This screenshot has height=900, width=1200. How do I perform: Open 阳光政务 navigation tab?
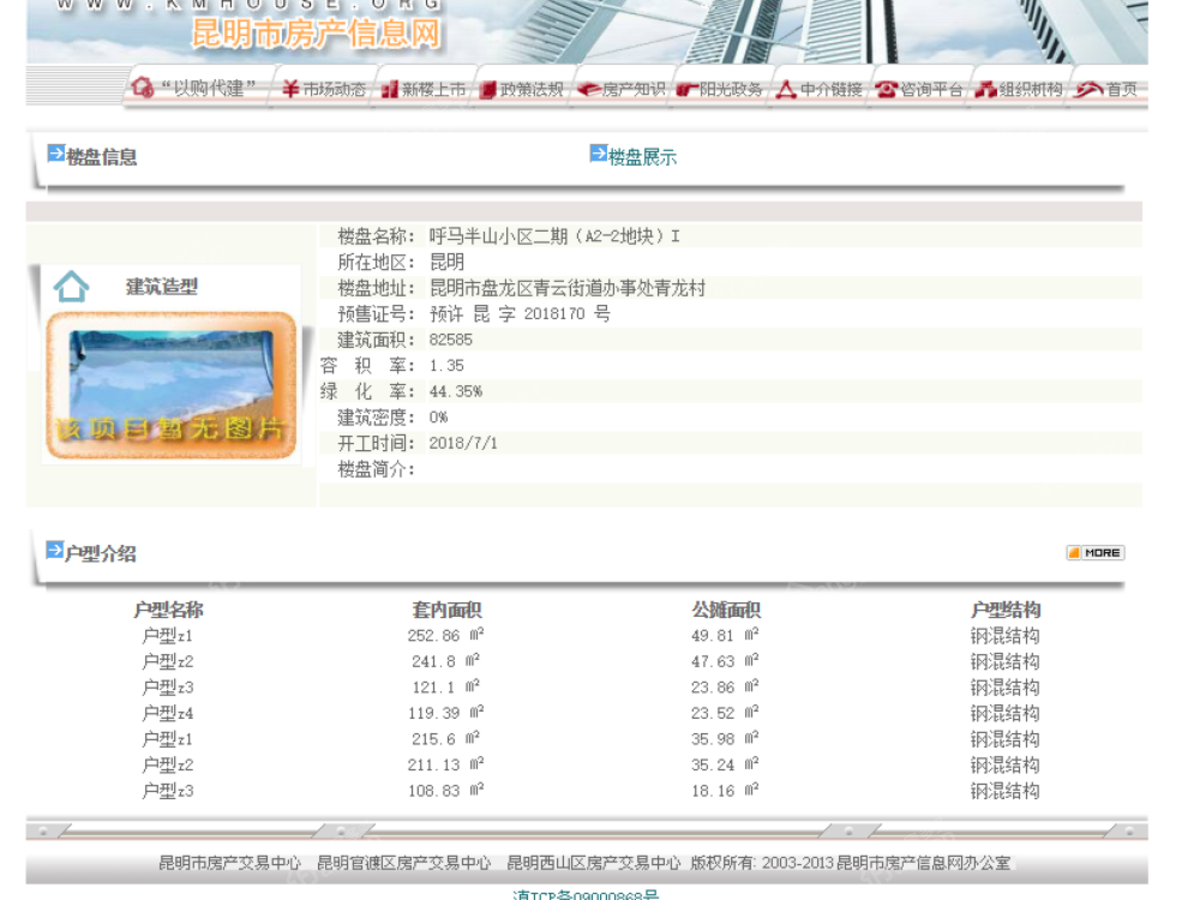(x=720, y=89)
